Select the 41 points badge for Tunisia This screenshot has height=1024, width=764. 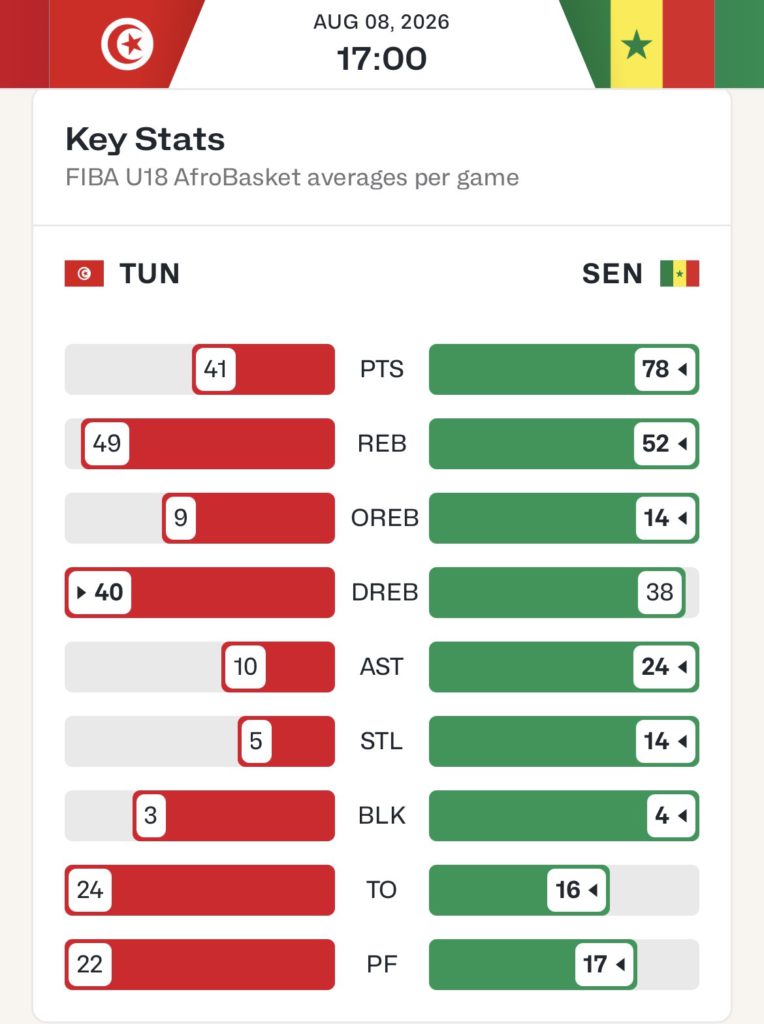coord(215,369)
